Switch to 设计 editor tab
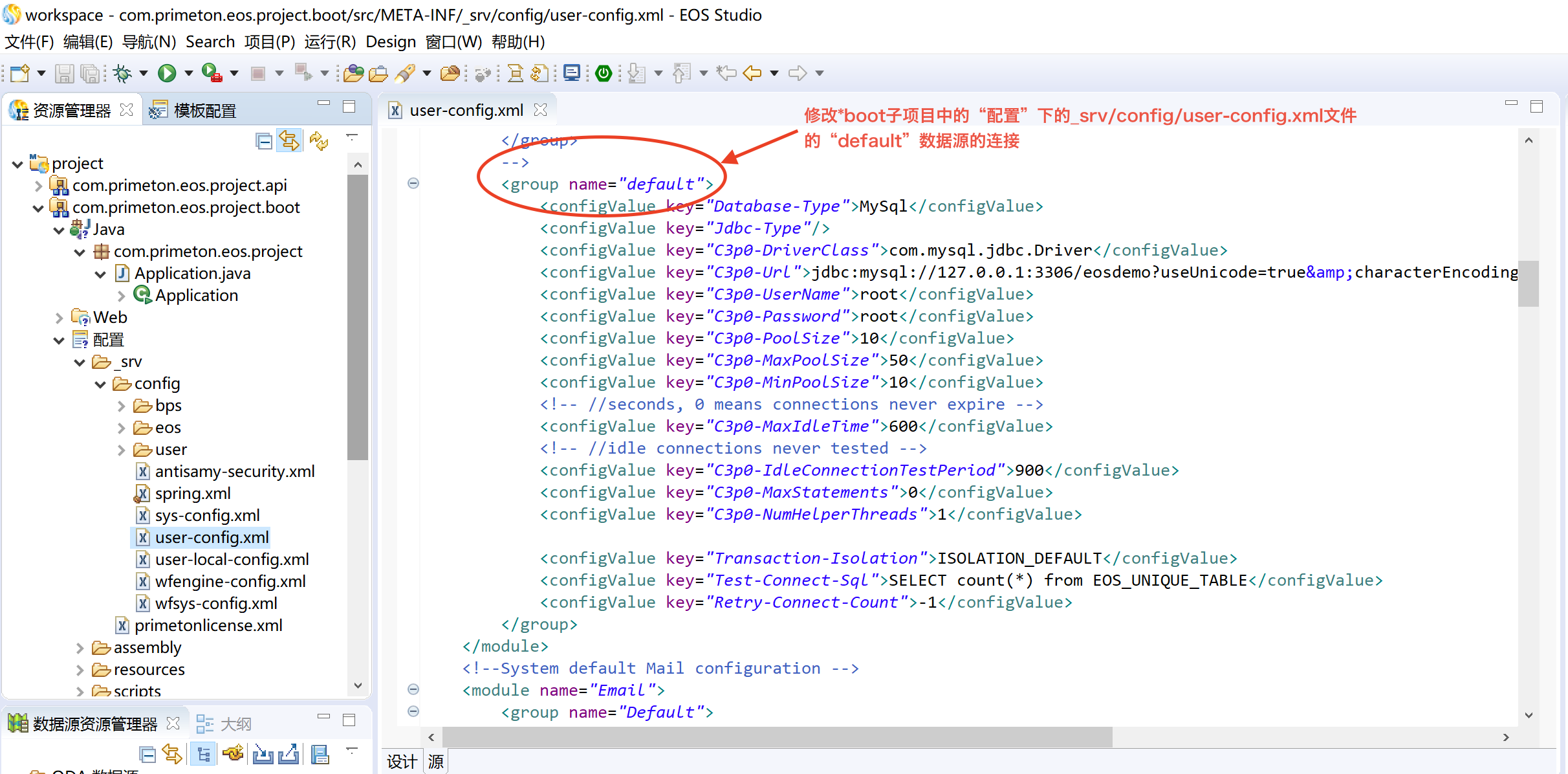The image size is (1568, 774). click(402, 762)
